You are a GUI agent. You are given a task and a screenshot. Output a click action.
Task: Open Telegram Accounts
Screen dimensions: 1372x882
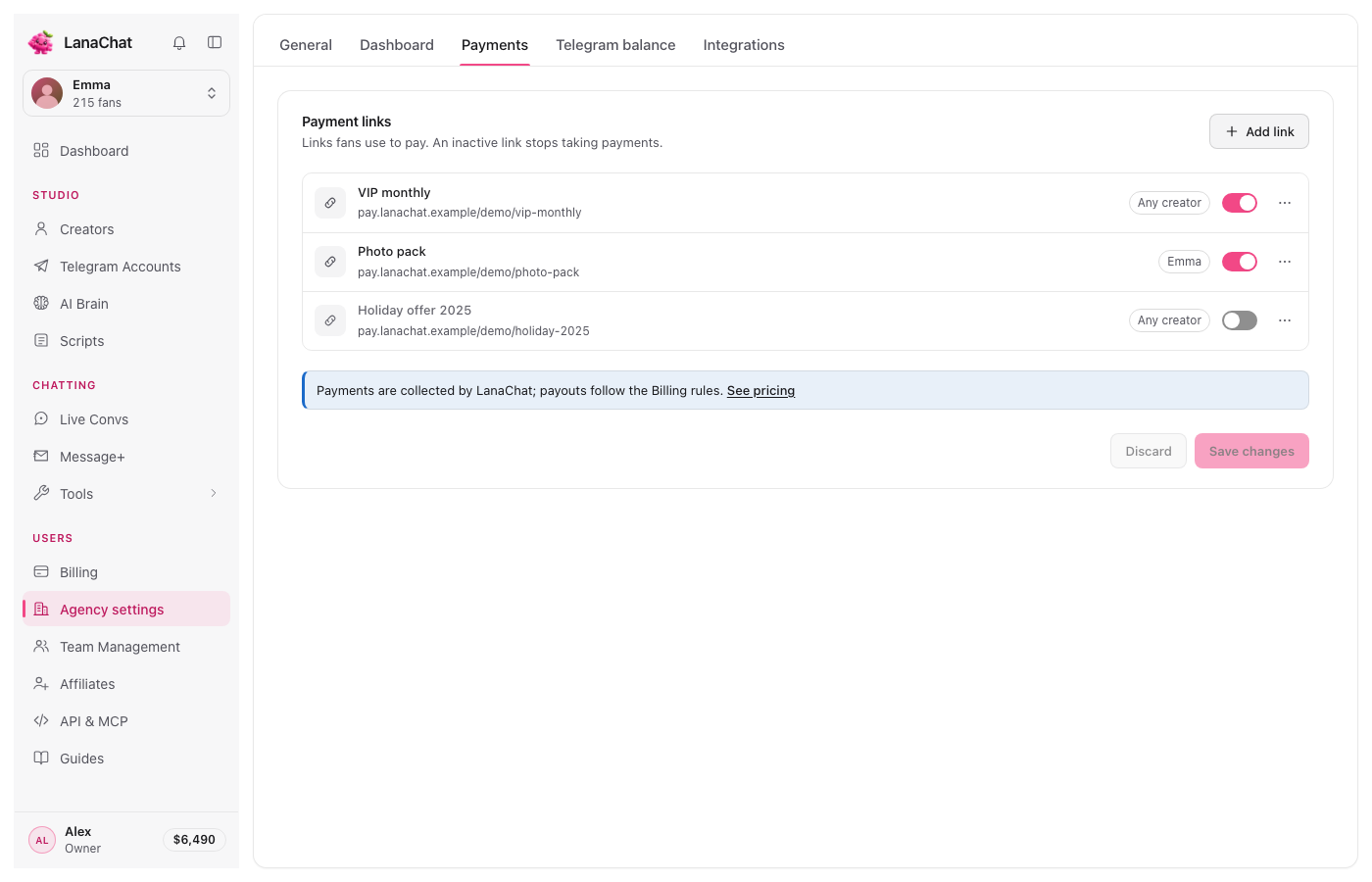tap(126, 267)
